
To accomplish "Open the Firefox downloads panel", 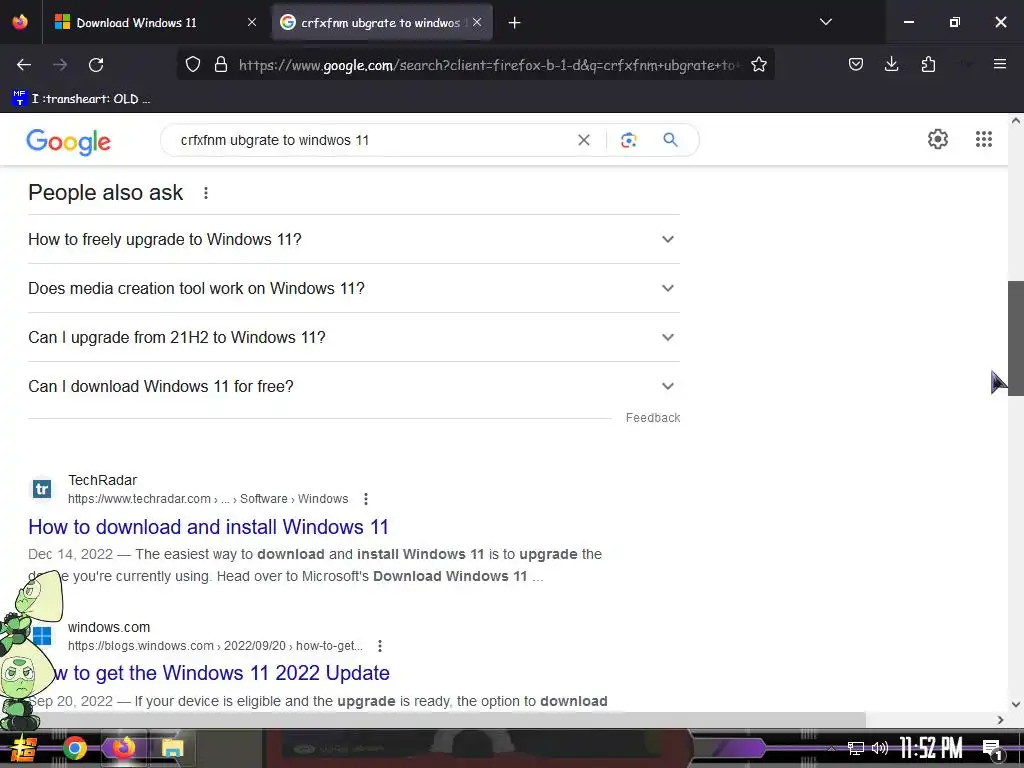I will pyautogui.click(x=891, y=64).
